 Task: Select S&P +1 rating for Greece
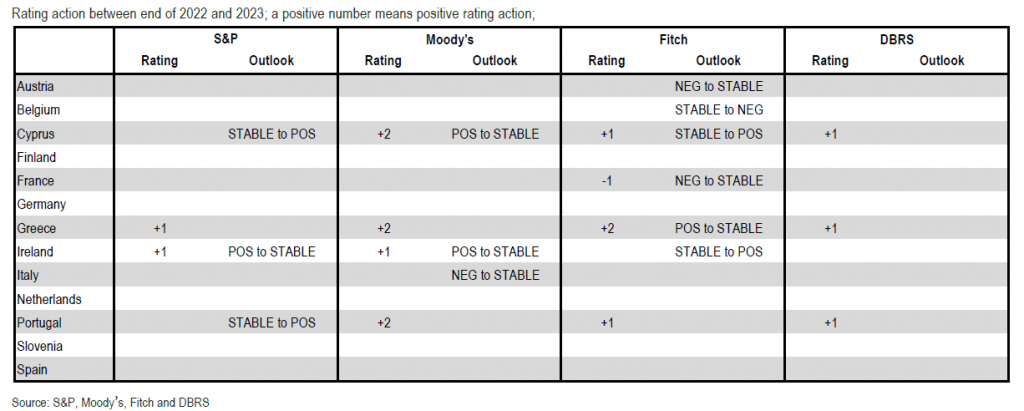[160, 228]
